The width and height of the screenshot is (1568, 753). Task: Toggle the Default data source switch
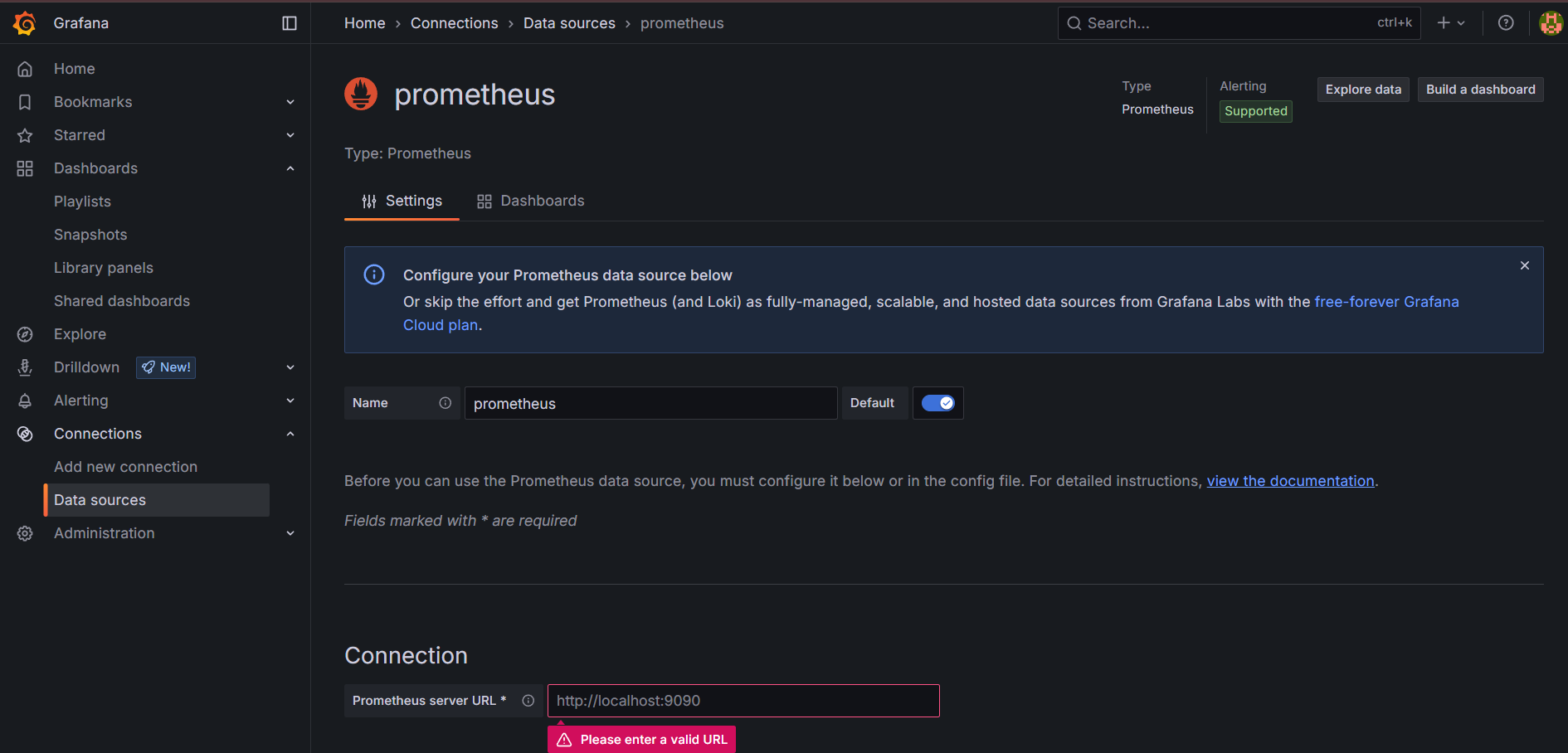point(938,403)
